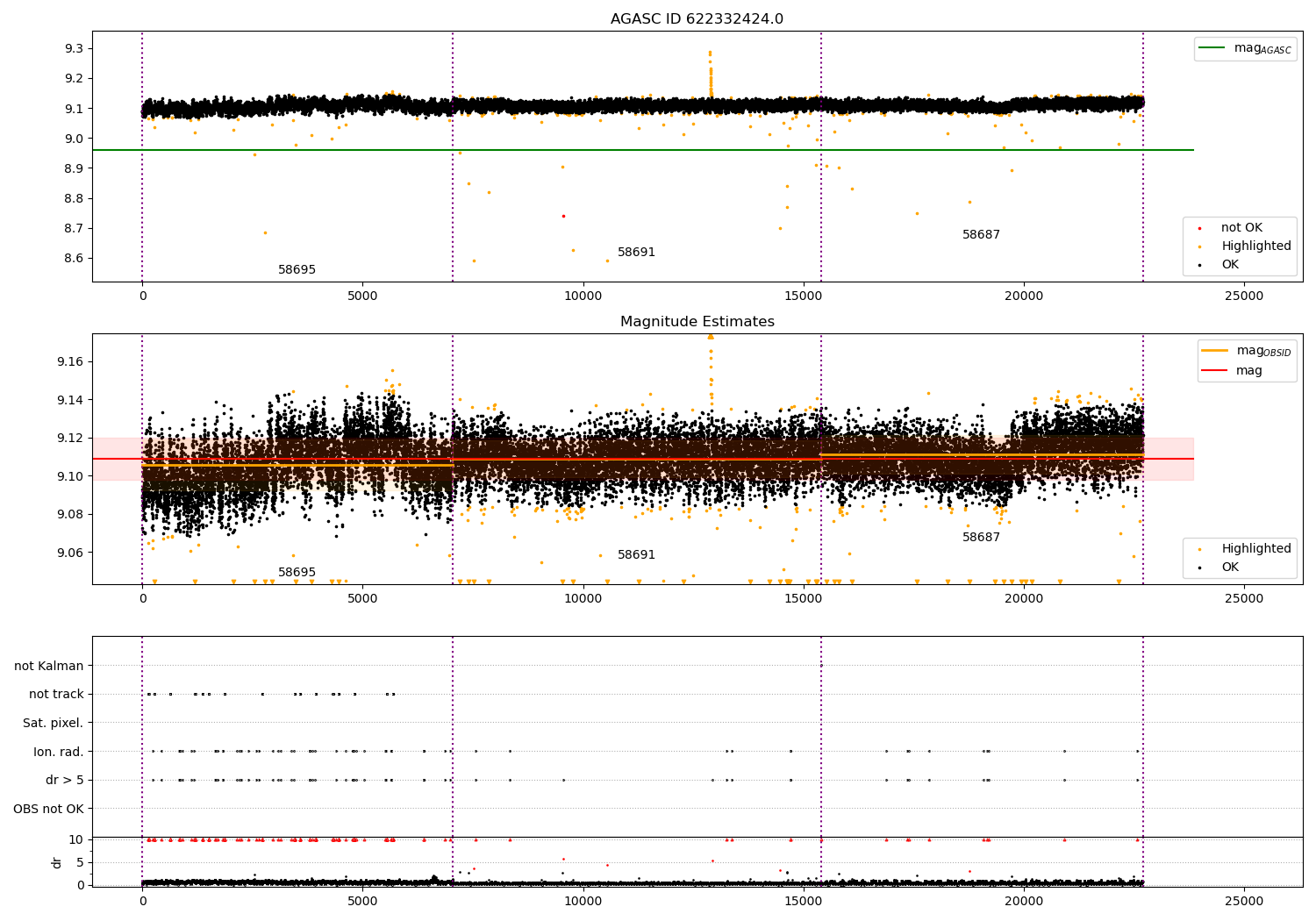Select the 58695 annotation in the middle plot
Image resolution: width=1316 pixels, height=921 pixels.
click(297, 573)
